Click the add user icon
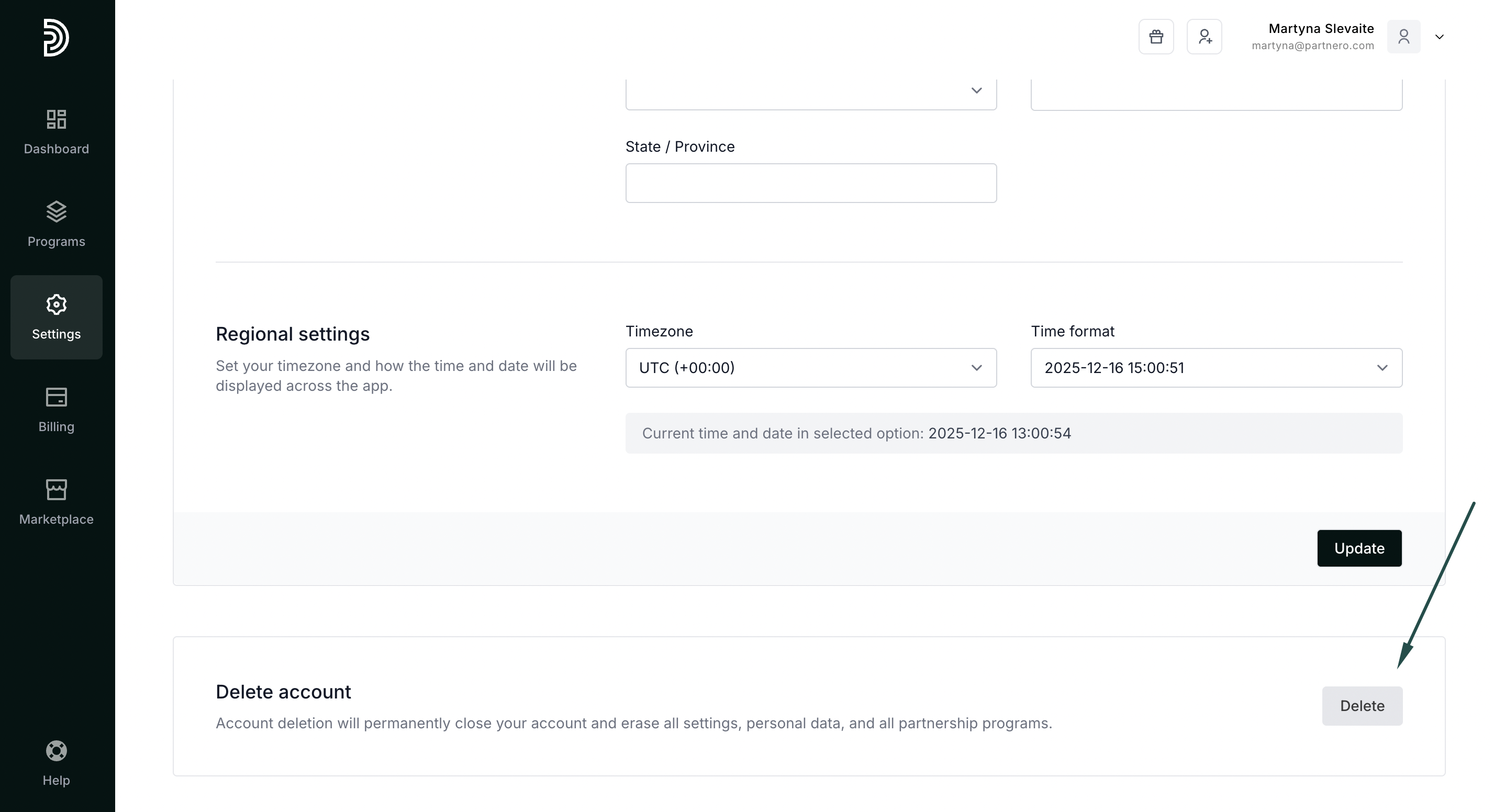Viewport: 1494px width, 812px height. click(x=1204, y=37)
